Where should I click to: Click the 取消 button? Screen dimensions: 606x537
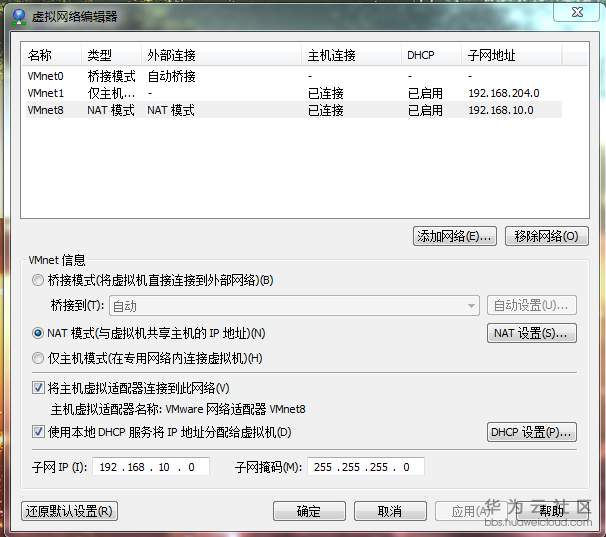390,511
